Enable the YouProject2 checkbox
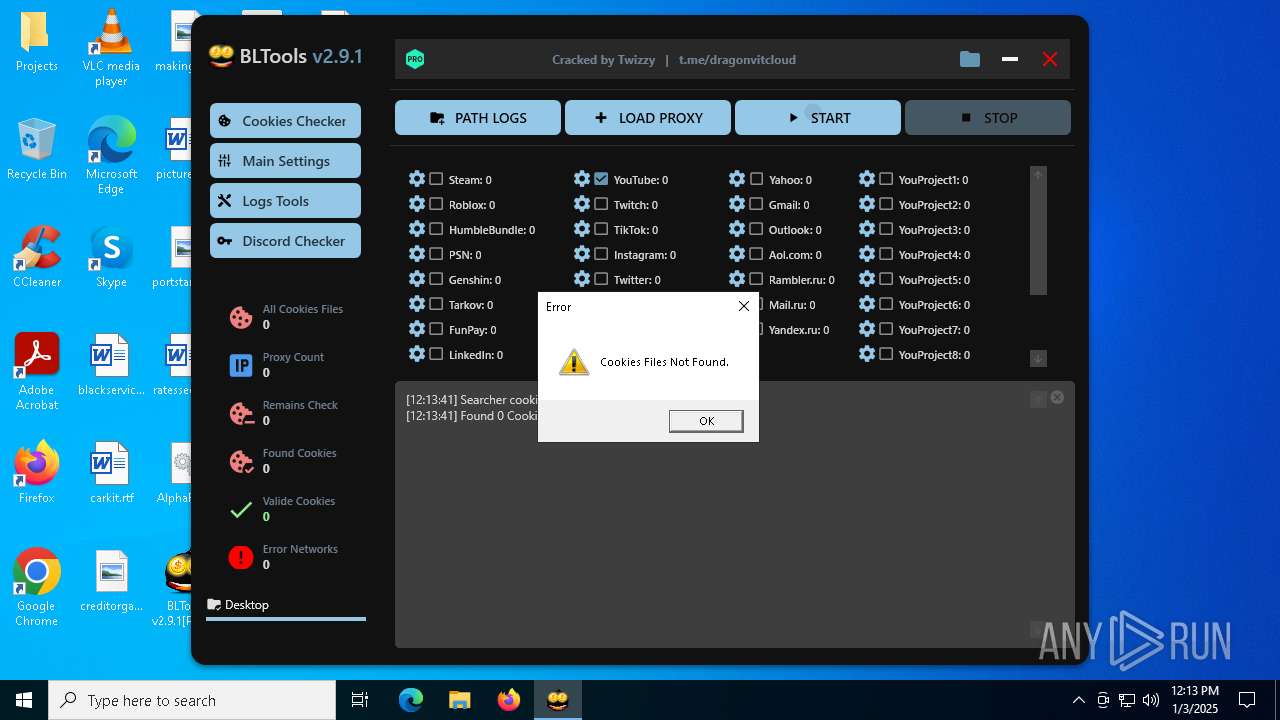This screenshot has width=1280, height=720. pos(886,204)
